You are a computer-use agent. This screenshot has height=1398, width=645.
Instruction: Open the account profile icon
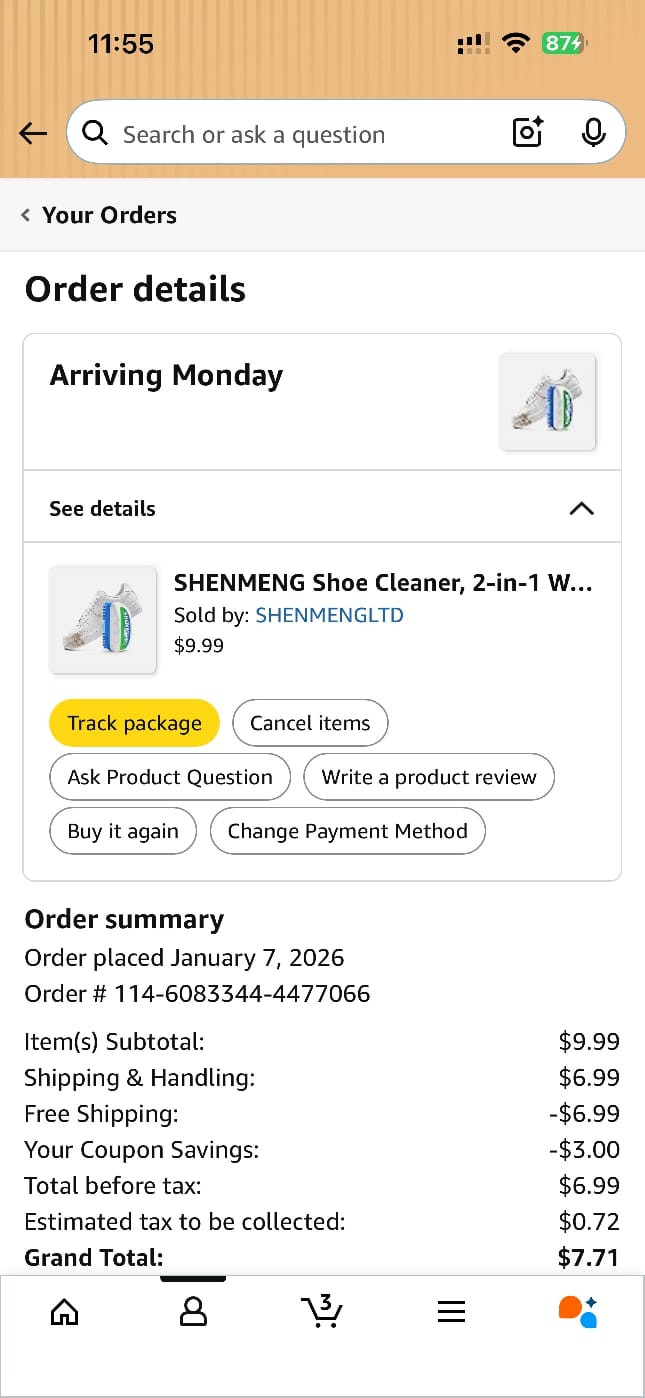click(x=193, y=1311)
